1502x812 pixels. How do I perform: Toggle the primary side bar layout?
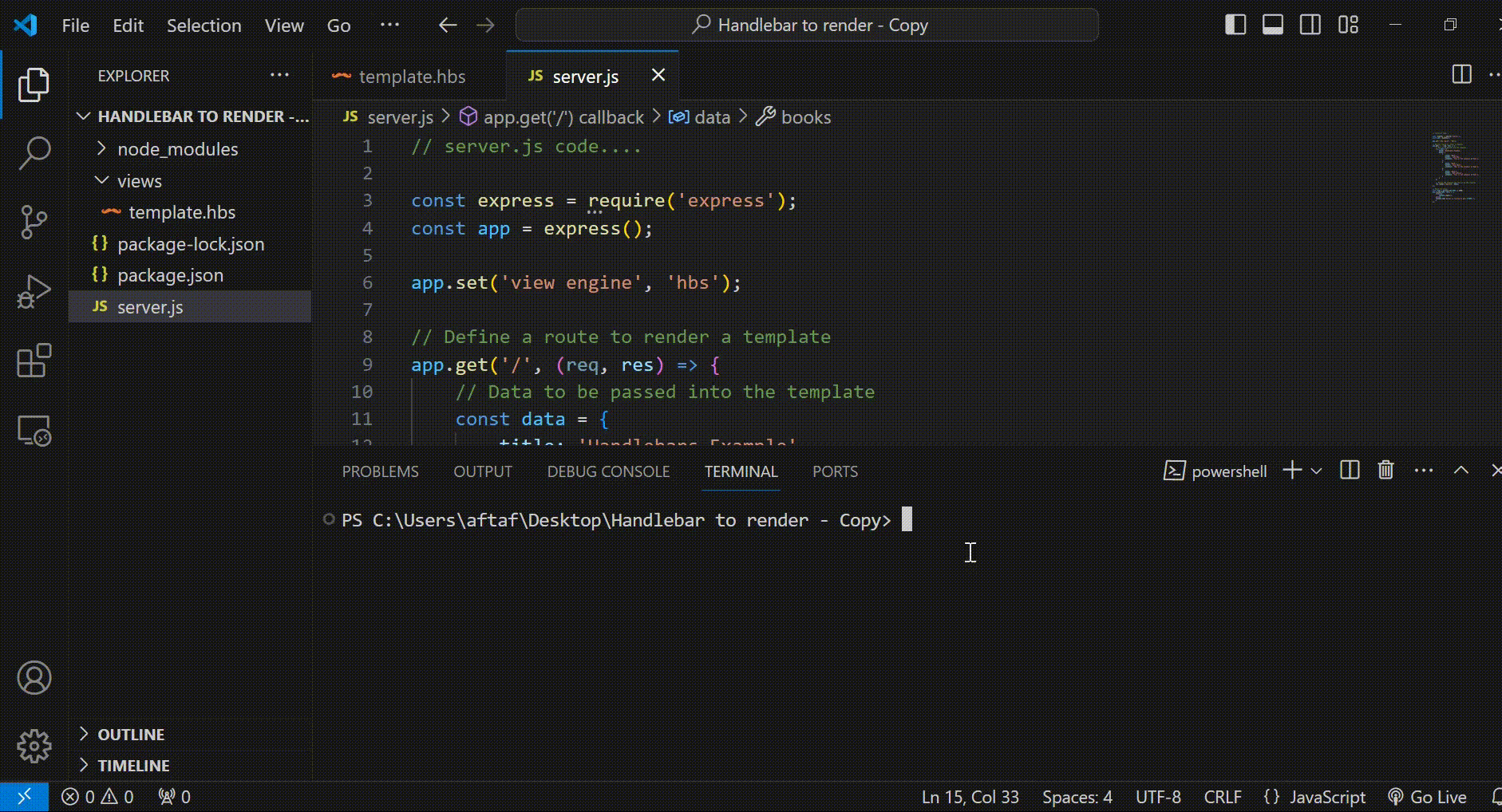(1235, 25)
